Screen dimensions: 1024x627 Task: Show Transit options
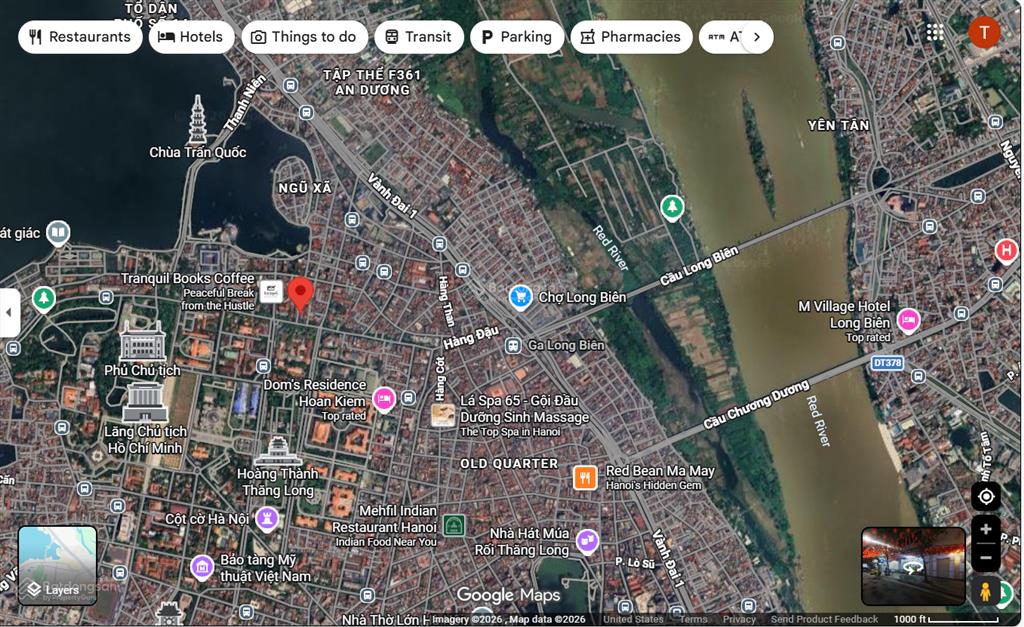coord(419,37)
